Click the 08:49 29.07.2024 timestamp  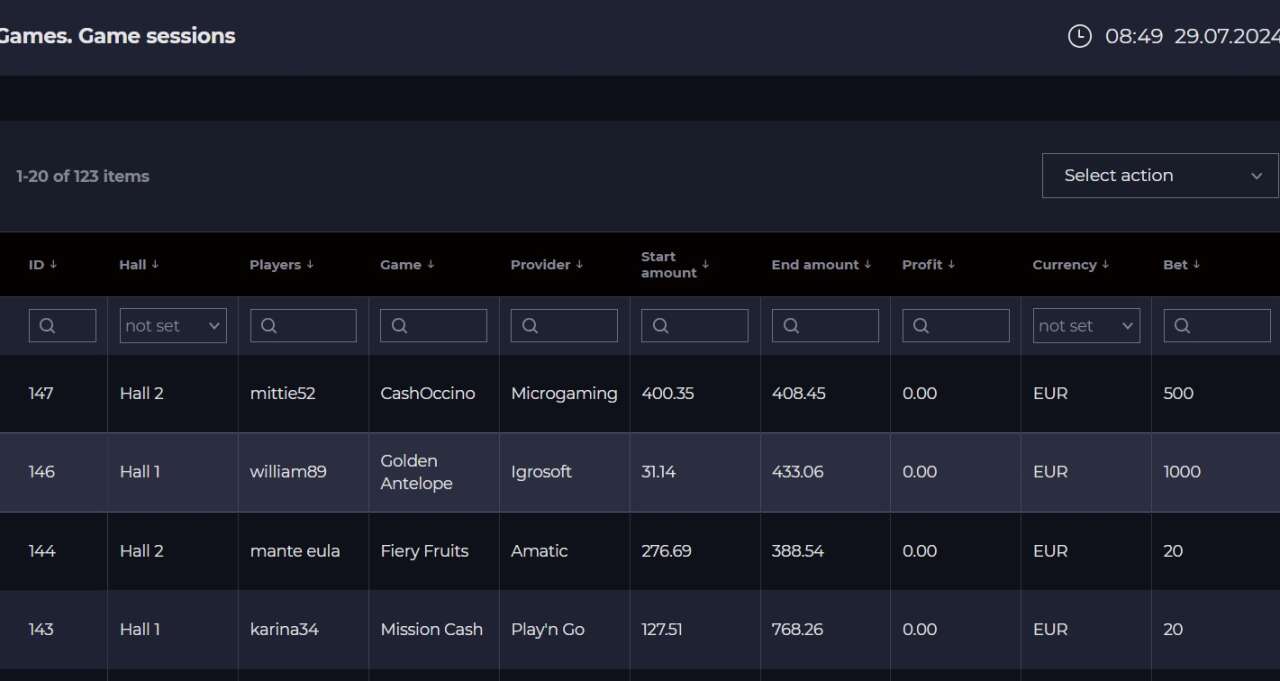[x=1192, y=36]
